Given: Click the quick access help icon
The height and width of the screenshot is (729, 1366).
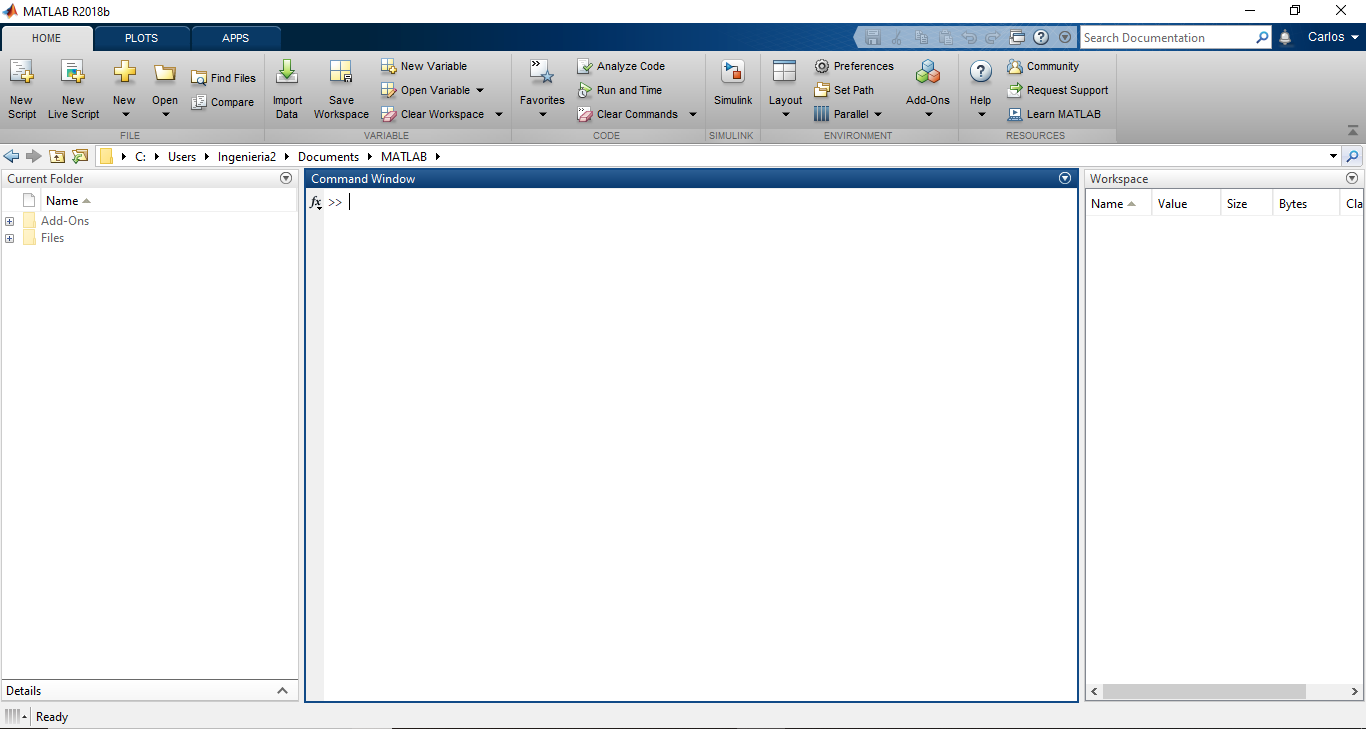Looking at the screenshot, I should click(x=1041, y=38).
